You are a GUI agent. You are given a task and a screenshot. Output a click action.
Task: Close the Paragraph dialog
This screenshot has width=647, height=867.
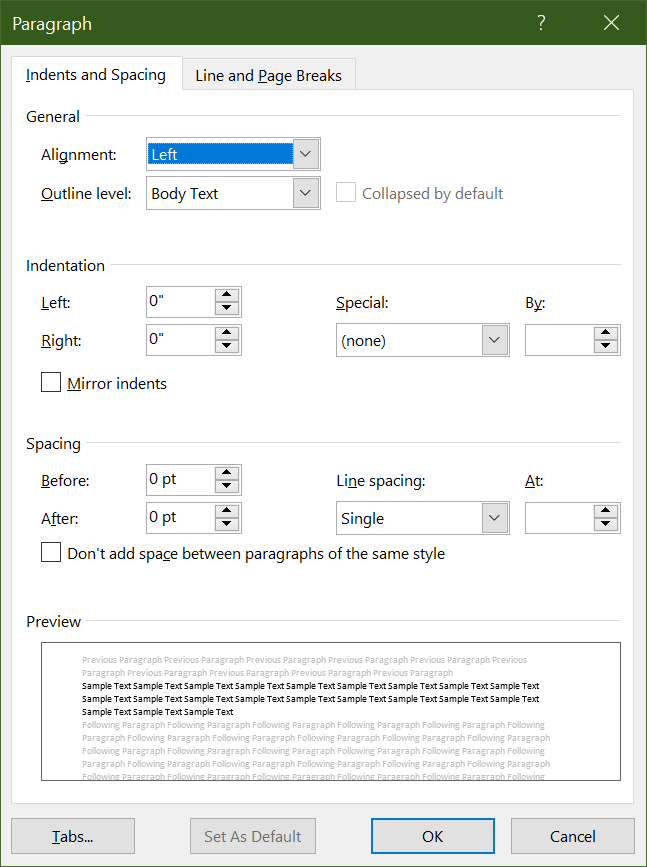click(x=611, y=23)
